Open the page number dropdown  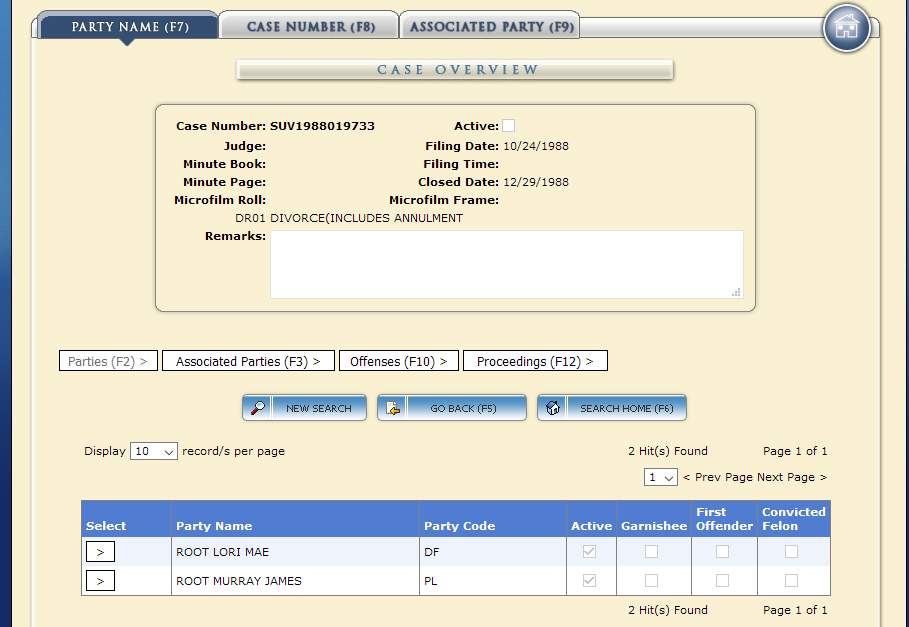tap(661, 477)
